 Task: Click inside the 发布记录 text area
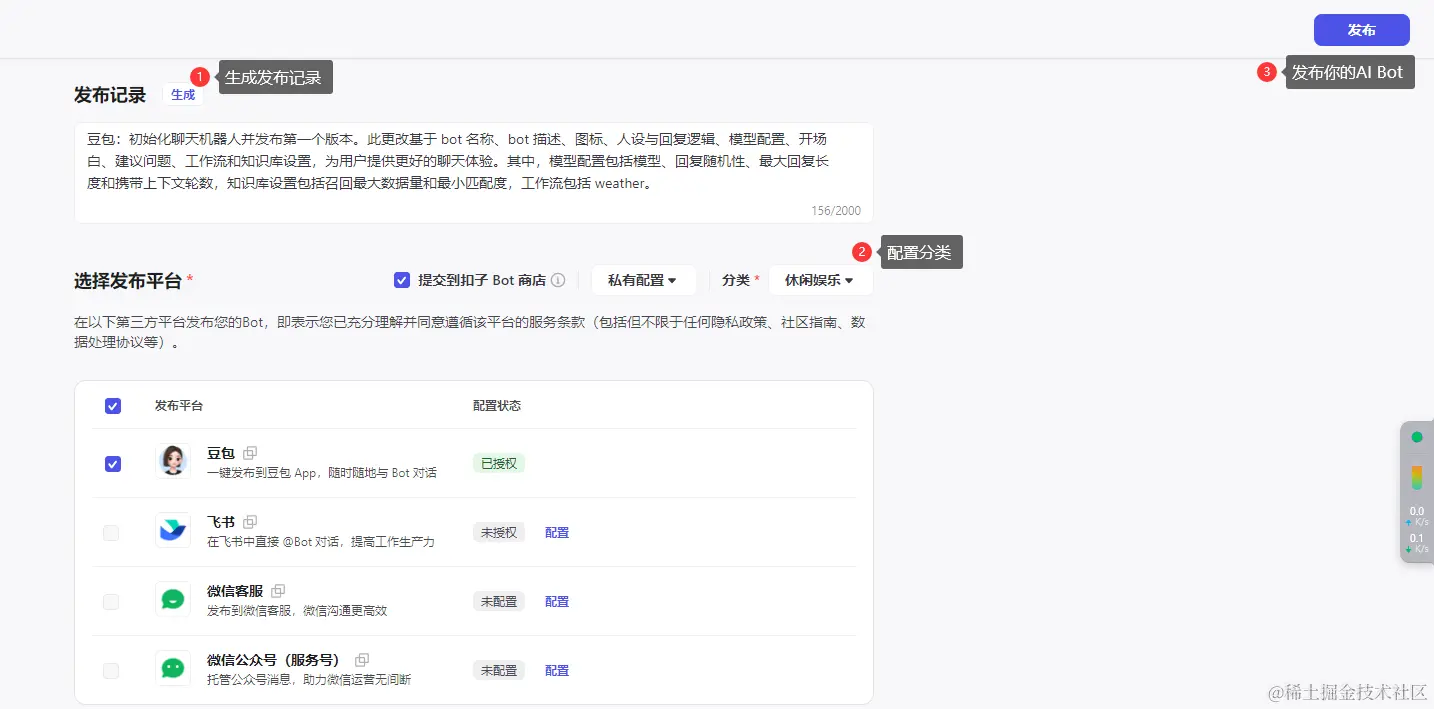(473, 172)
